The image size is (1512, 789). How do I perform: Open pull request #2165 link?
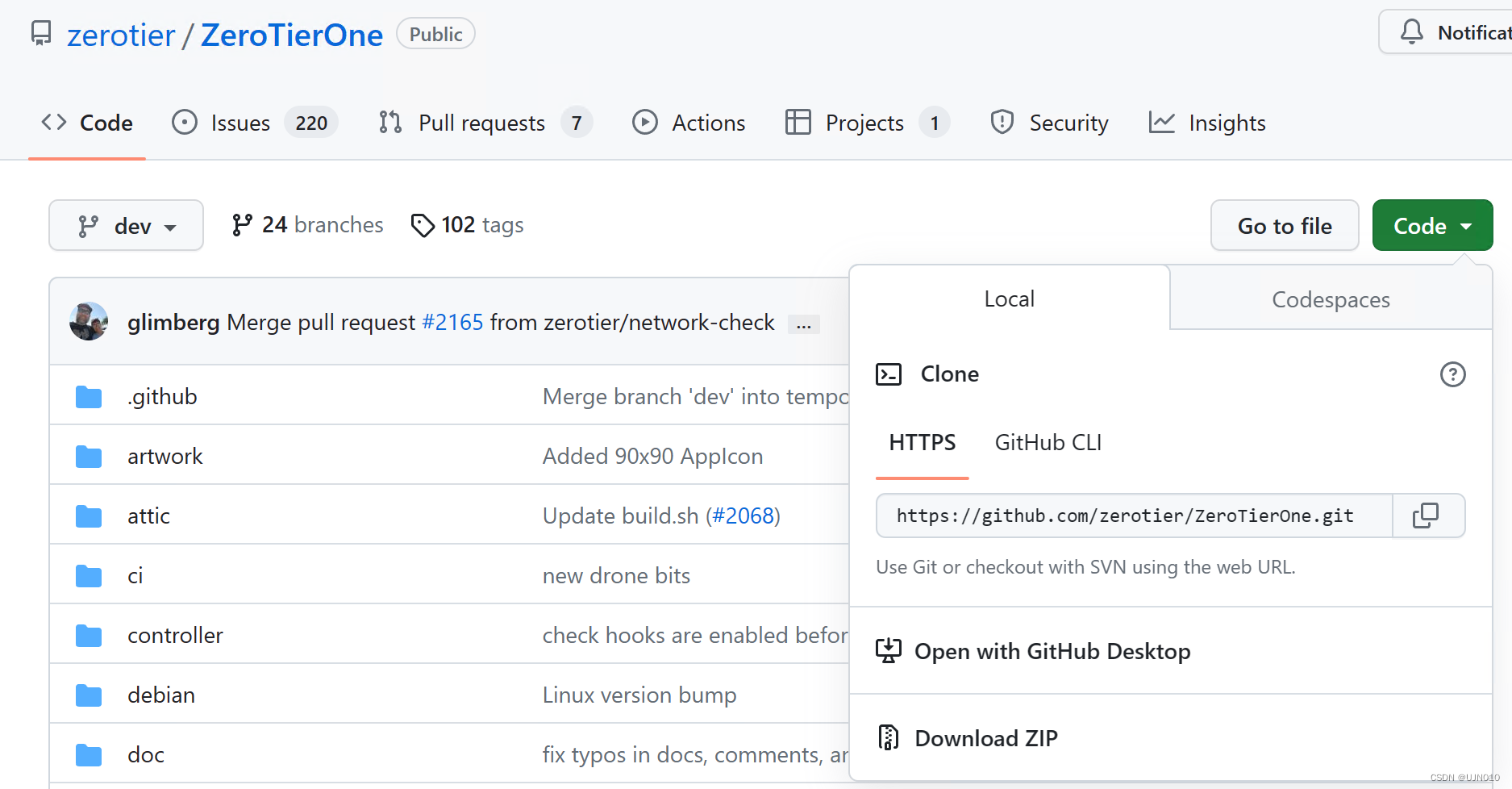click(452, 322)
